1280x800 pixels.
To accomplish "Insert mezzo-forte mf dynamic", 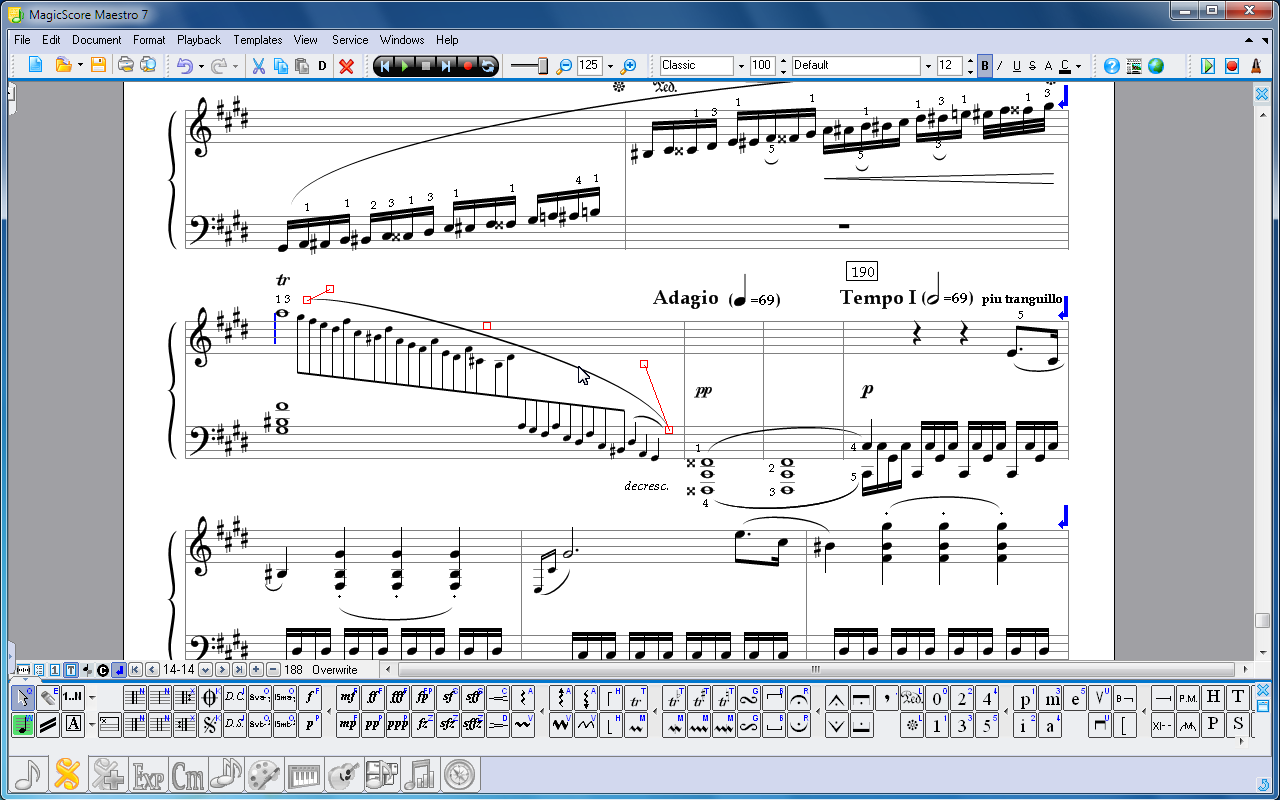I will (348, 697).
